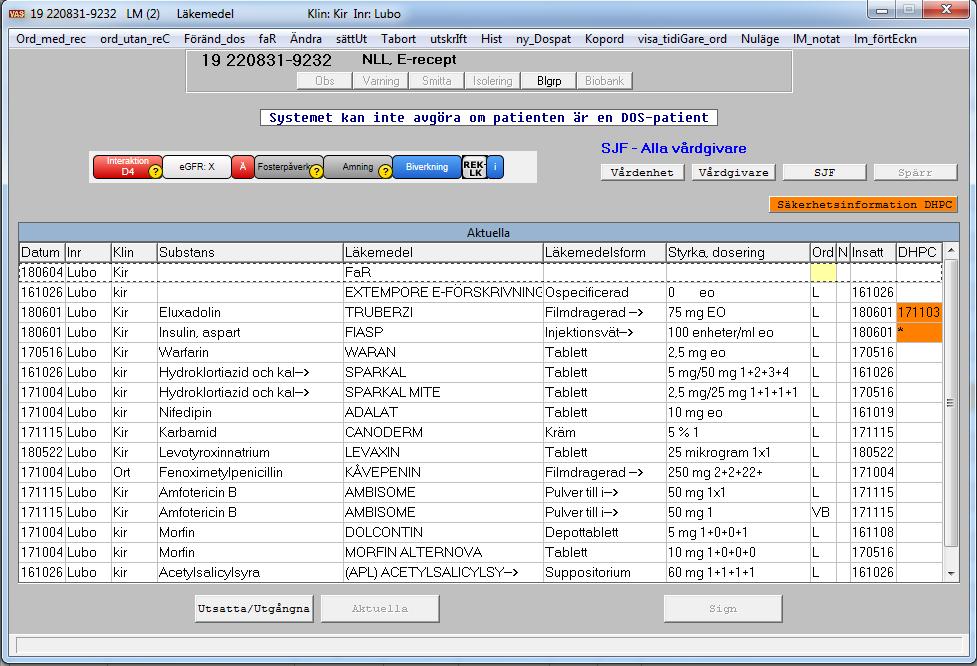Click the yellow Ord cell in FaR row

[822, 273]
